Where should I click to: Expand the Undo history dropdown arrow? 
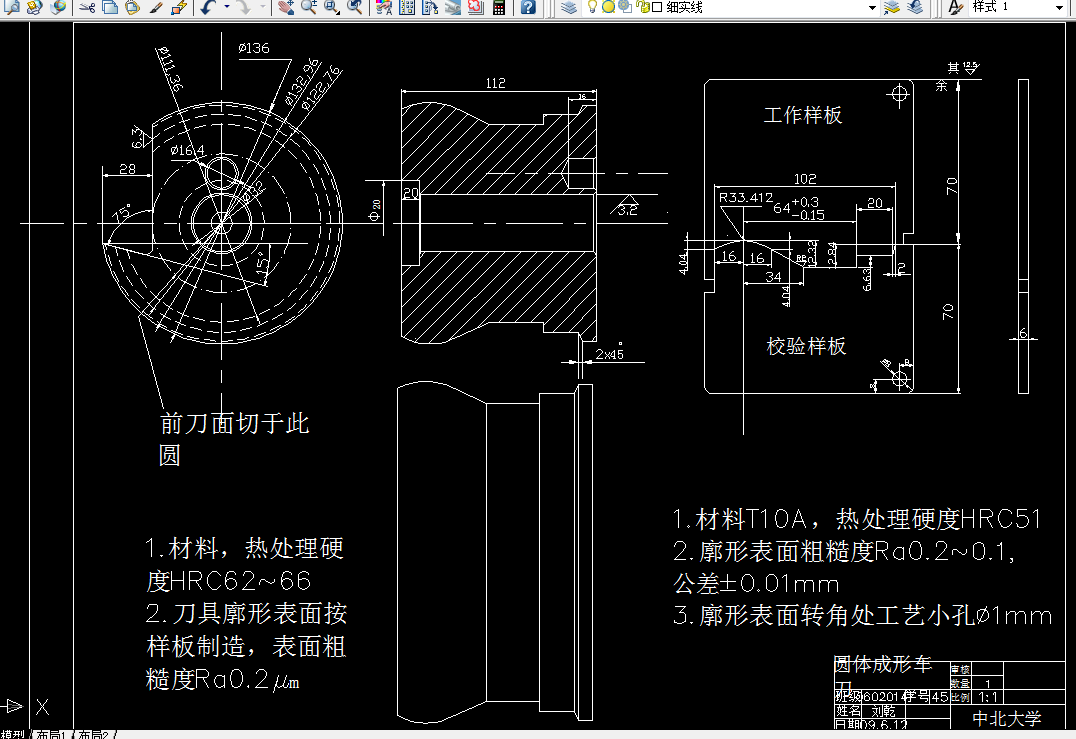225,8
